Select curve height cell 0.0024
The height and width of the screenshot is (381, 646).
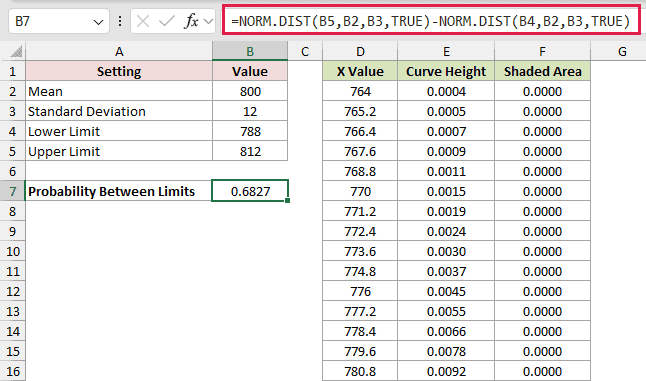(x=446, y=231)
